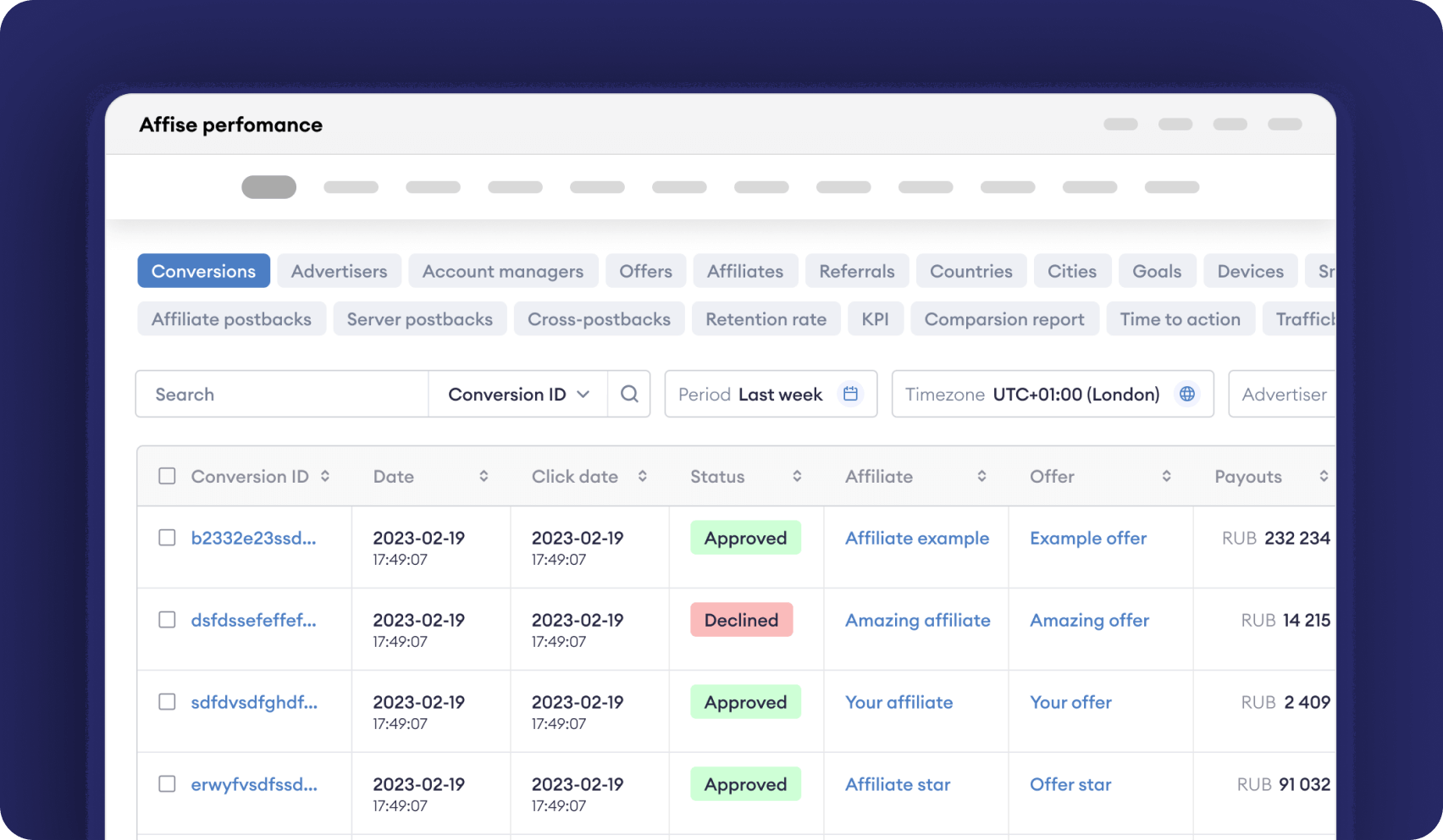1443x840 pixels.
Task: Switch to the KPI tab
Action: (x=875, y=319)
